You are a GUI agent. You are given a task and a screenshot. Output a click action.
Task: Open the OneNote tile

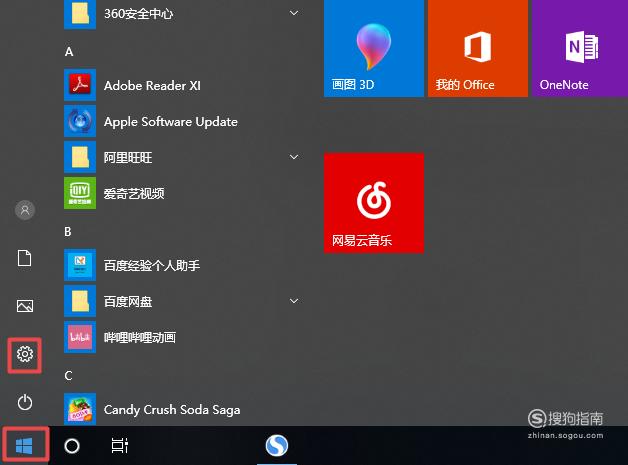pos(580,48)
